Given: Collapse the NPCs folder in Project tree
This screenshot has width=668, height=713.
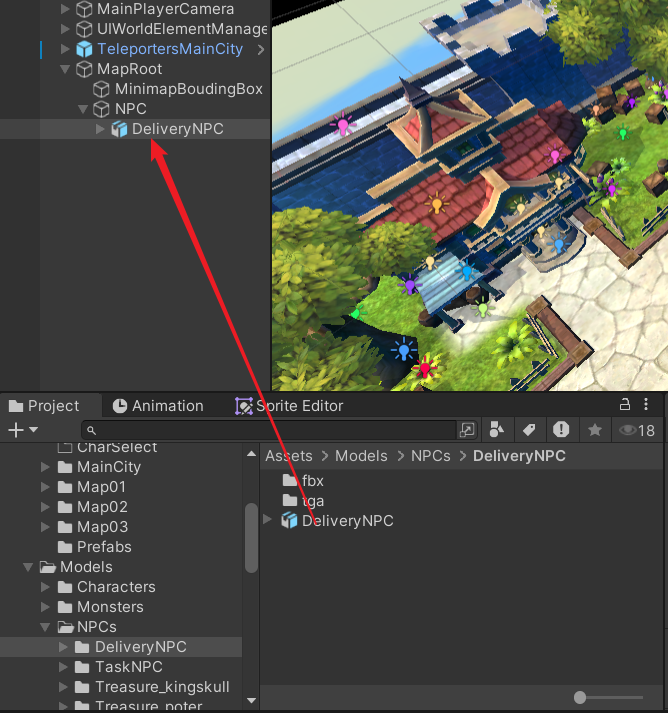Looking at the screenshot, I should (46, 627).
